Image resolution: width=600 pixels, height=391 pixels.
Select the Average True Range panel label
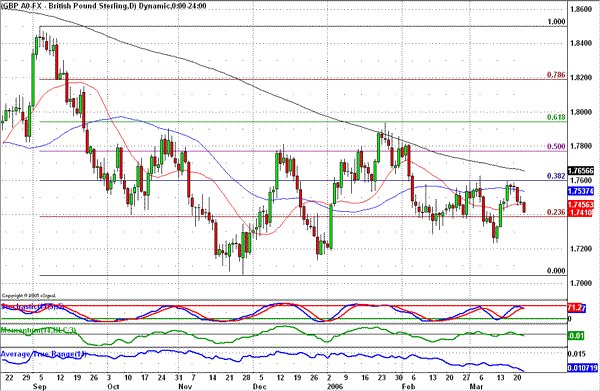(44, 354)
